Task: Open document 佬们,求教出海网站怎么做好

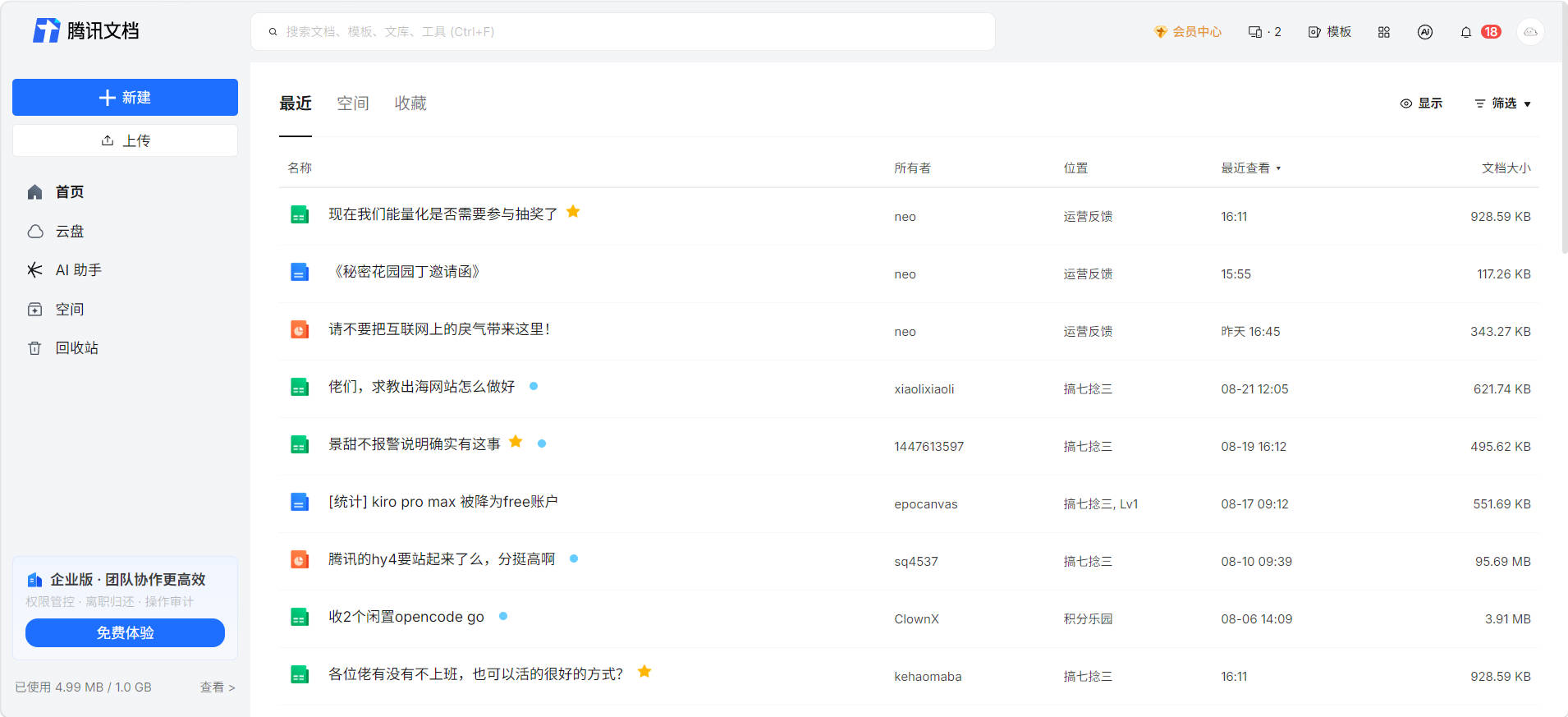Action: [422, 387]
